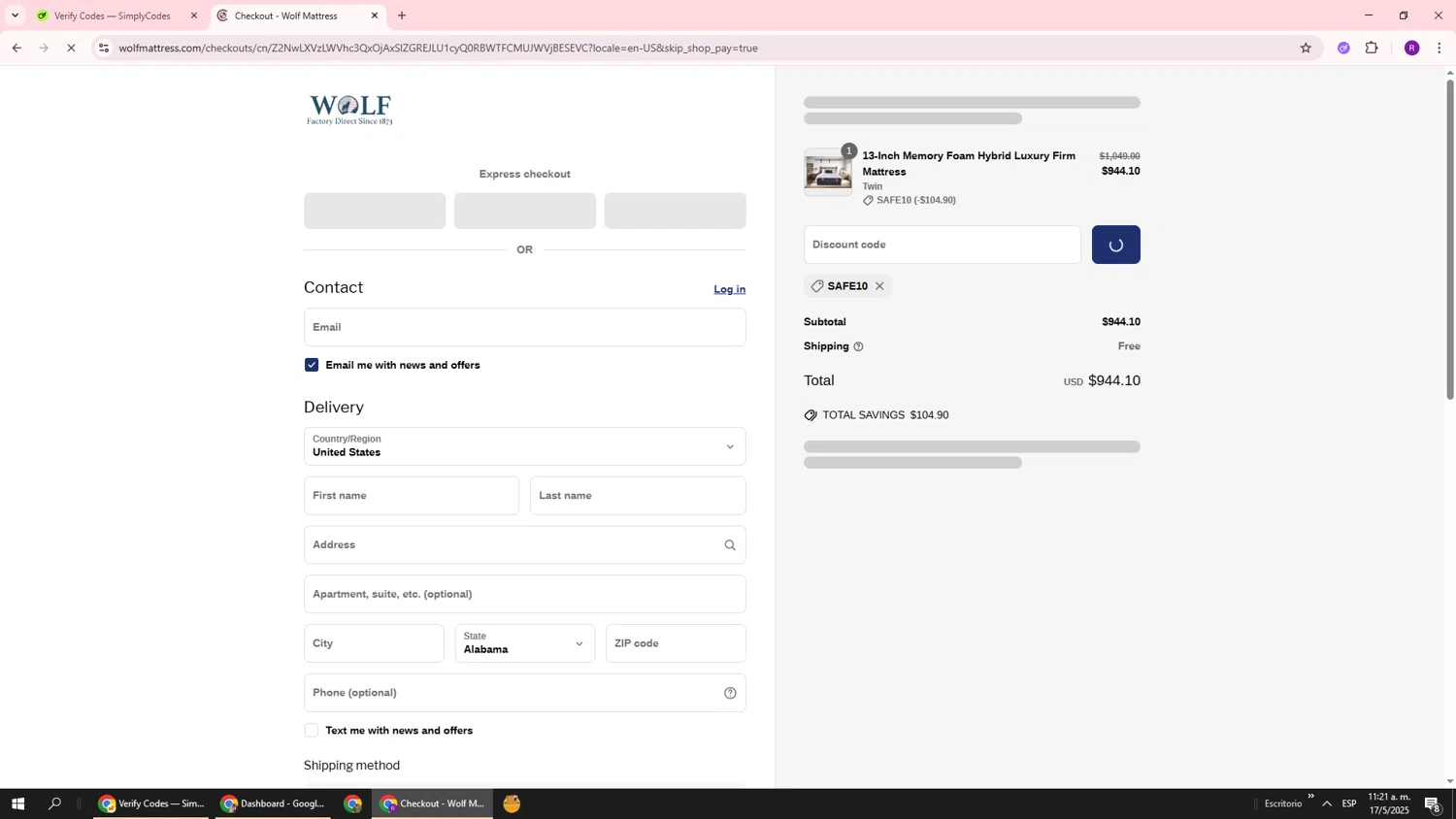This screenshot has width=1456, height=819.
Task: Bookmark this page with star icon
Action: point(1306,48)
